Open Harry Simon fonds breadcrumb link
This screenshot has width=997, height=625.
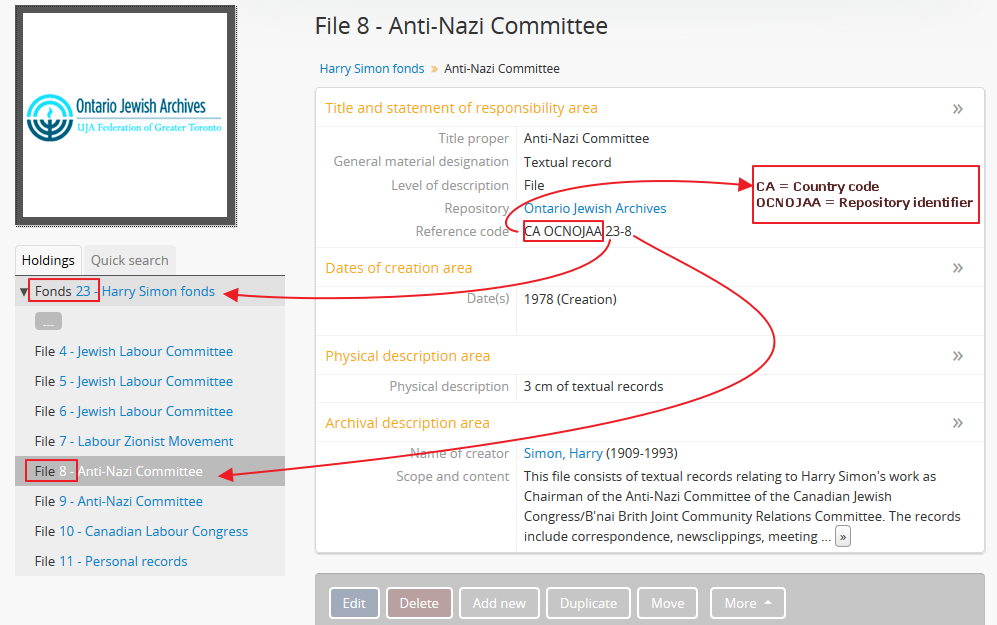coord(372,69)
